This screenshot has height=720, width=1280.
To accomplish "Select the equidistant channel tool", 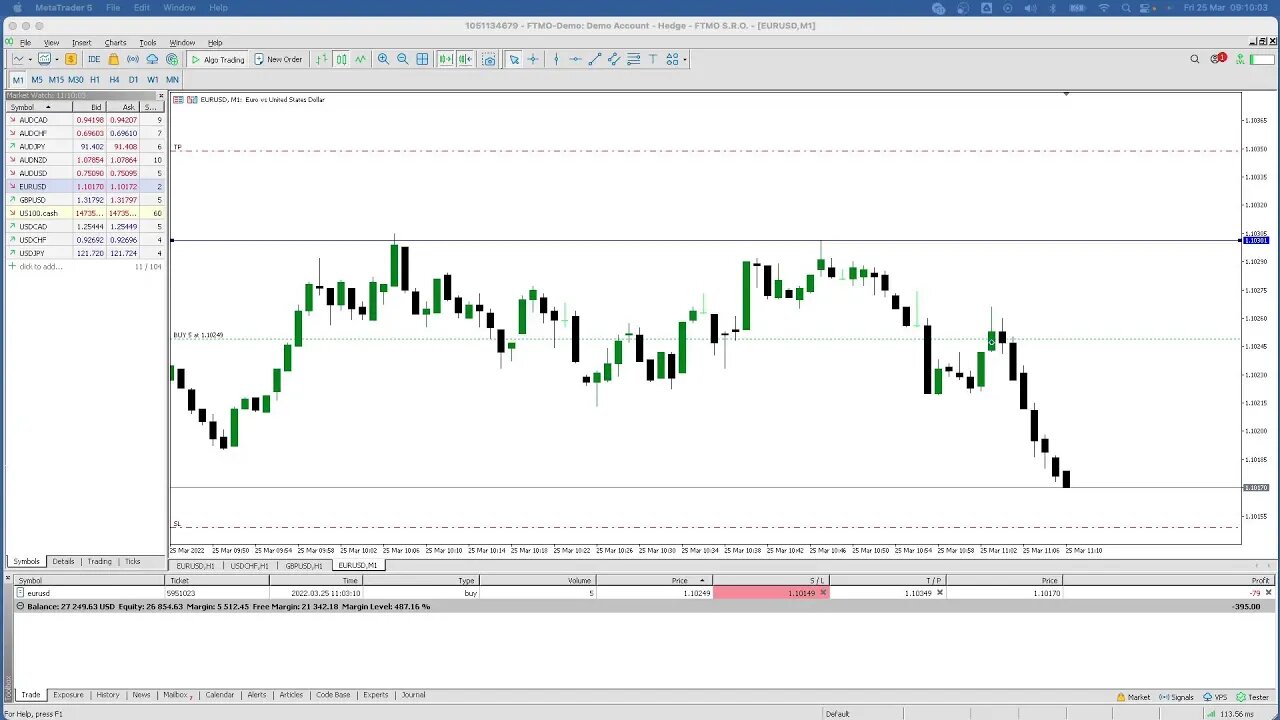I will 614,59.
